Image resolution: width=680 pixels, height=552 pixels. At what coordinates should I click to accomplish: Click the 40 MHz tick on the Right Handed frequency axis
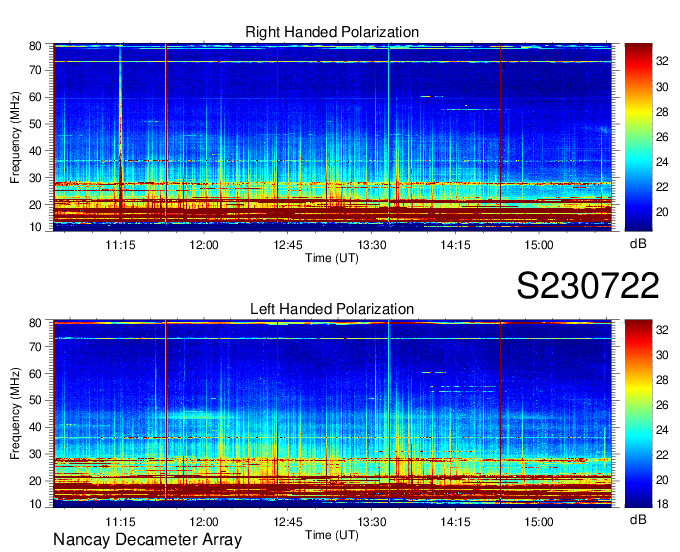35,151
